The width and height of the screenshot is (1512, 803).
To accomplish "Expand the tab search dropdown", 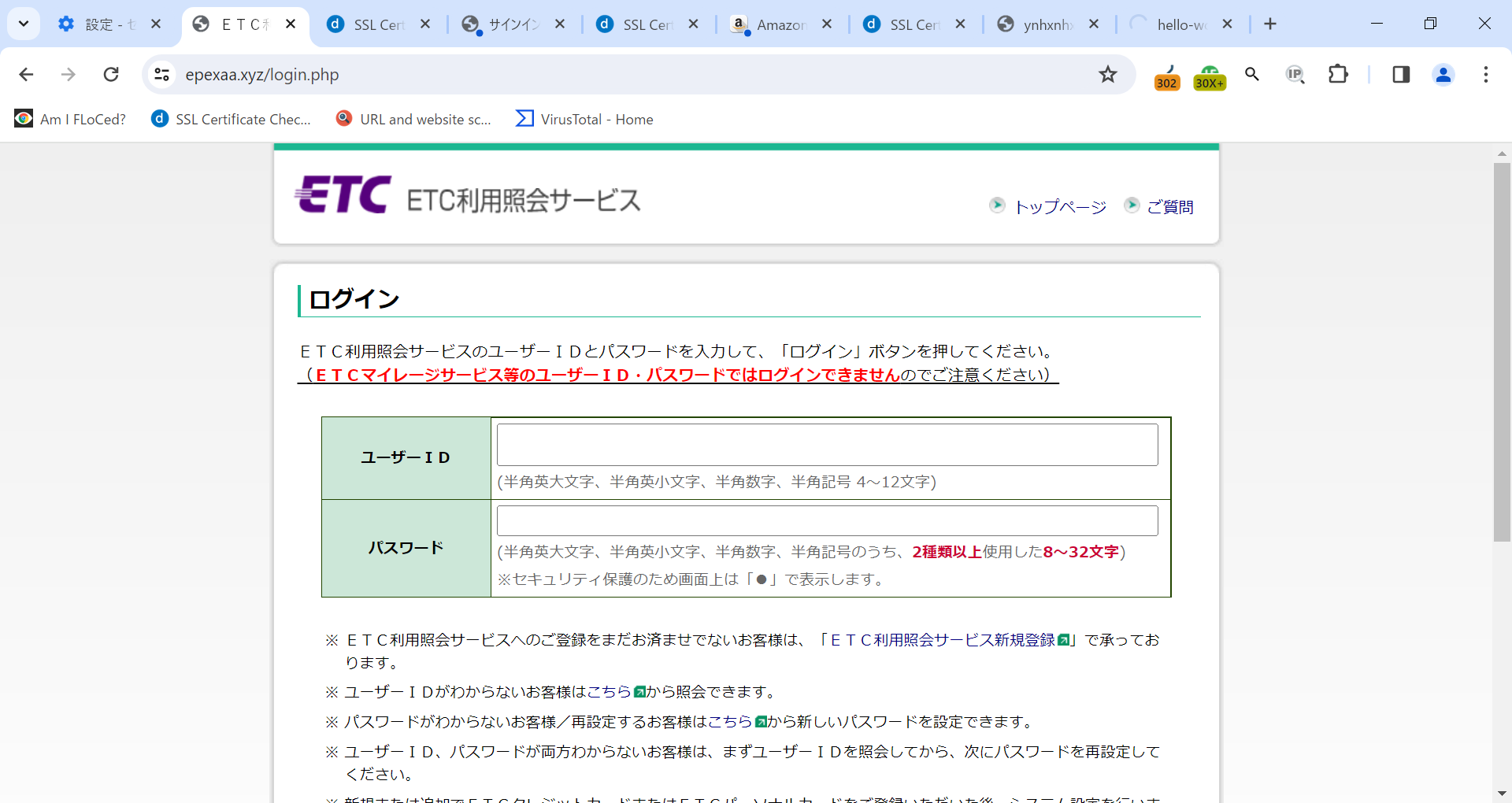I will pyautogui.click(x=24, y=24).
